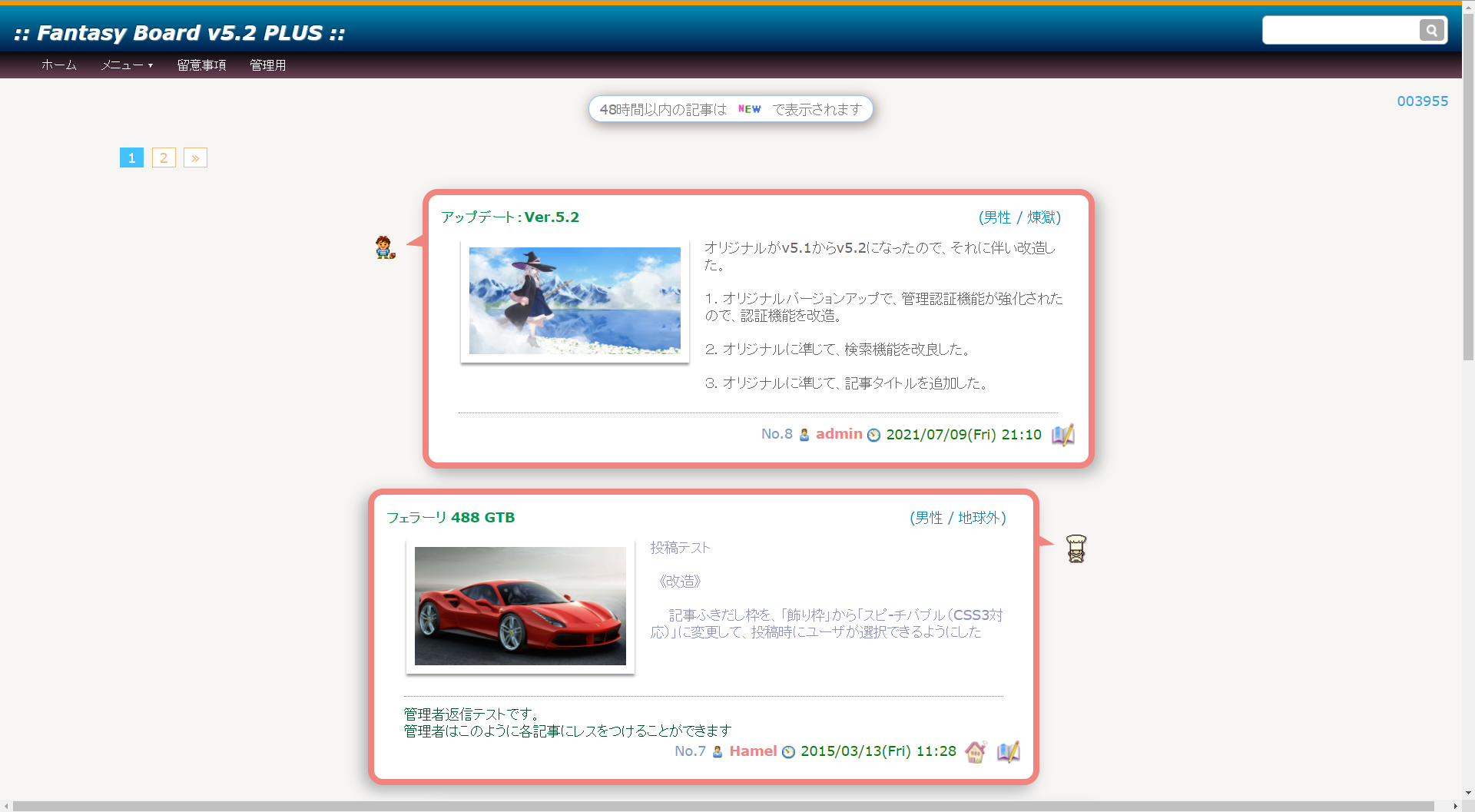1475x812 pixels.
Task: Click into the search text field
Action: (1341, 30)
